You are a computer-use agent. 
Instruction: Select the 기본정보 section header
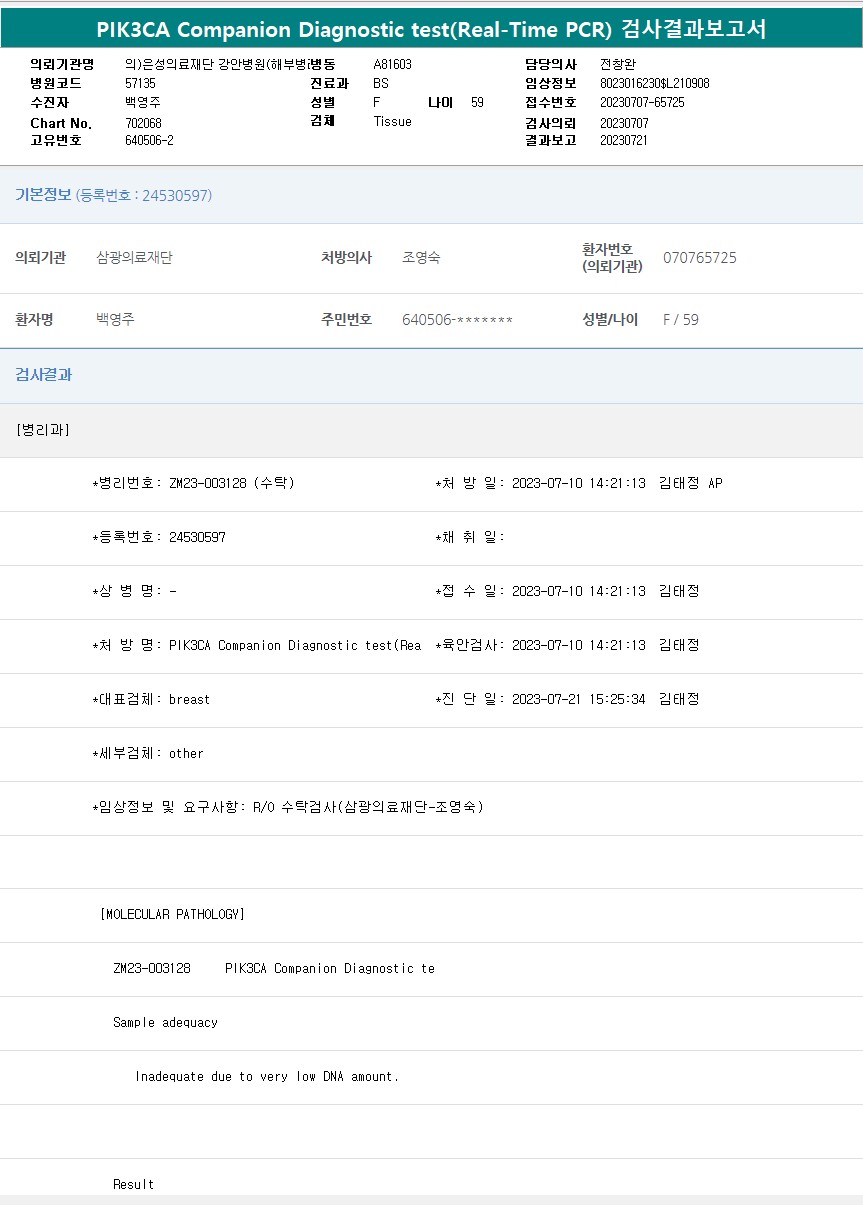click(43, 195)
